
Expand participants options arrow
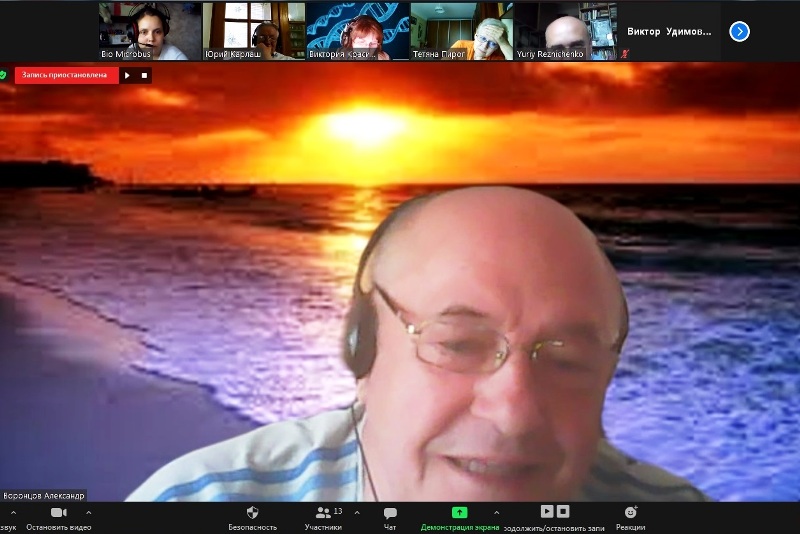coord(357,513)
